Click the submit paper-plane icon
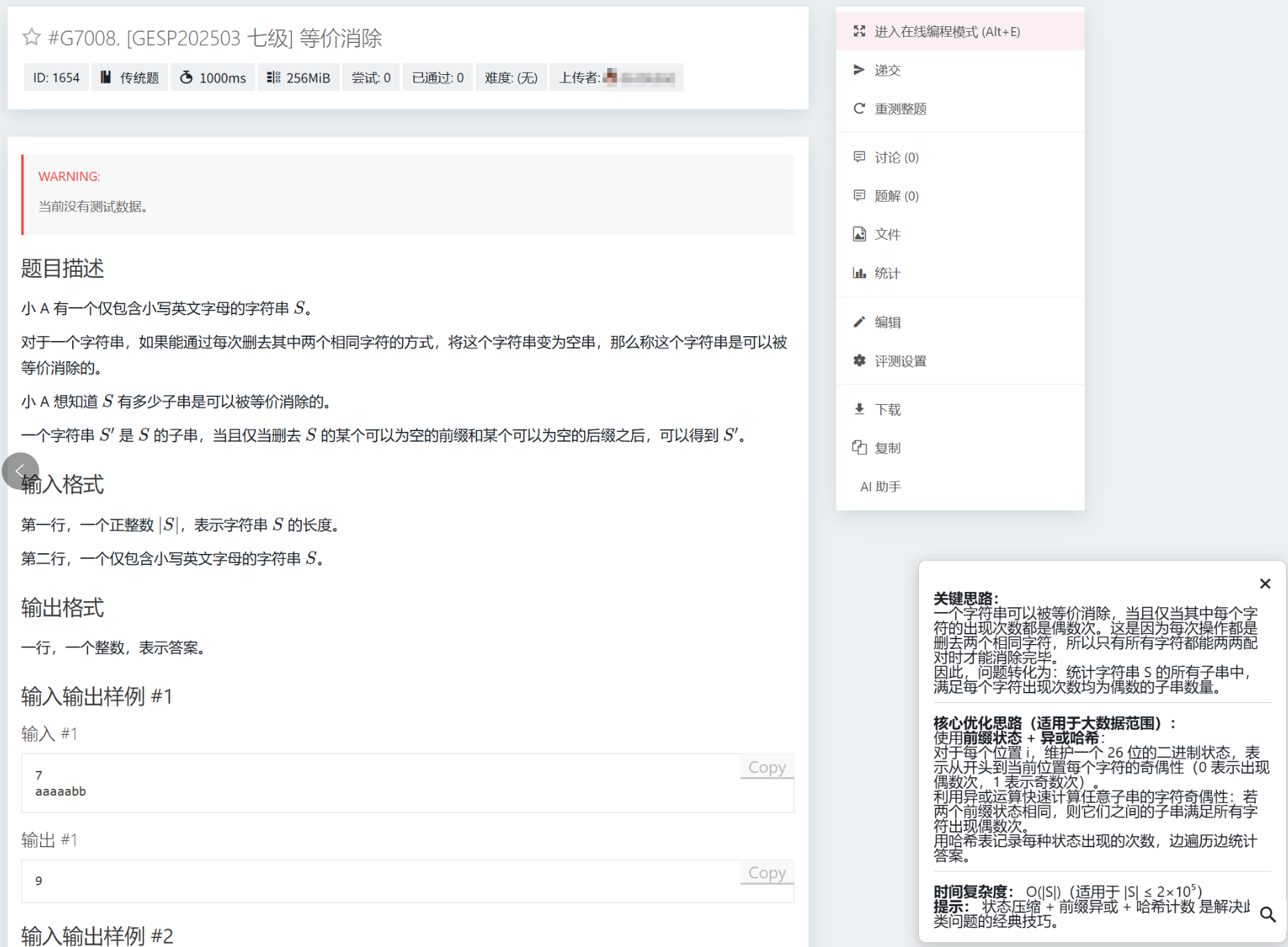The width and height of the screenshot is (1288, 947). 859,70
